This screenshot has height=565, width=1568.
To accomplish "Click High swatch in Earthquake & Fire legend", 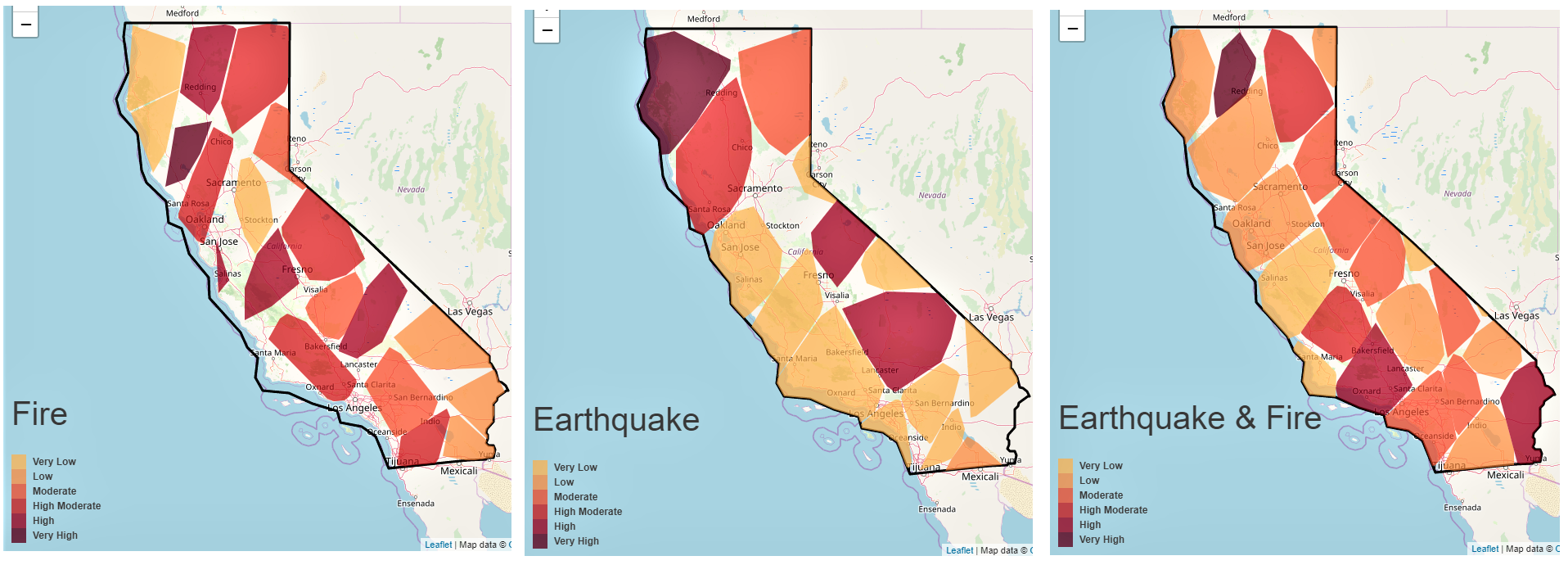I will [x=1066, y=525].
